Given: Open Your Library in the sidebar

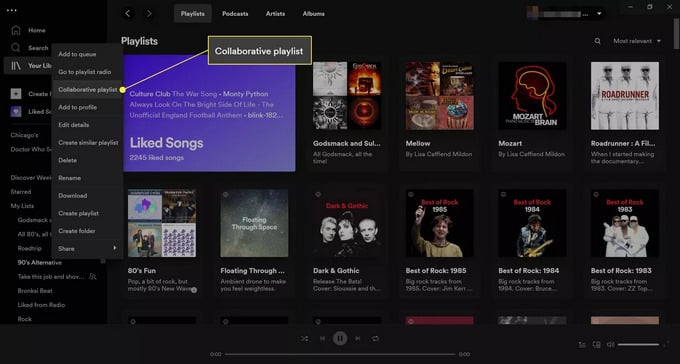Looking at the screenshot, I should [28, 66].
